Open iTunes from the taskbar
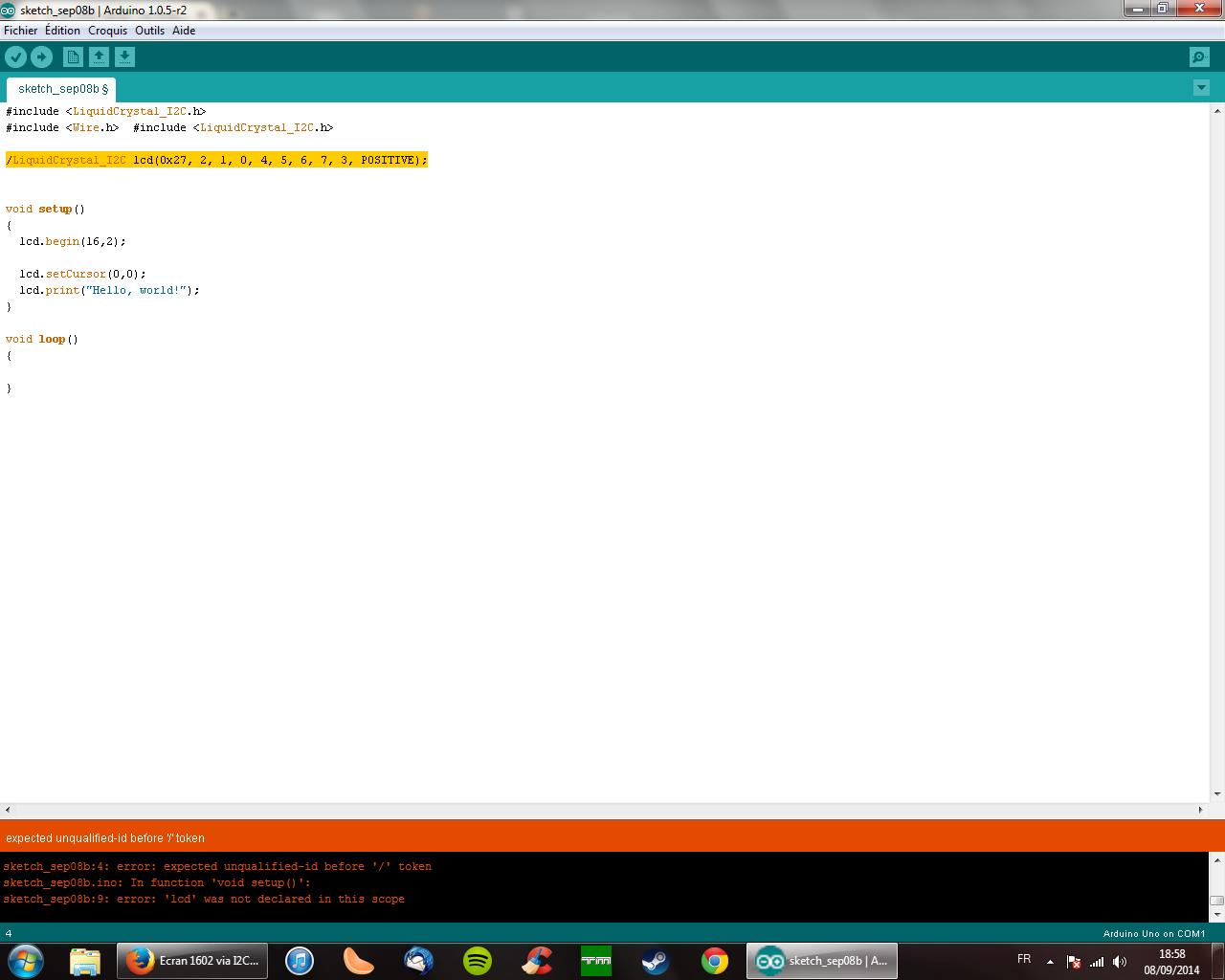The height and width of the screenshot is (980, 1225). point(300,961)
